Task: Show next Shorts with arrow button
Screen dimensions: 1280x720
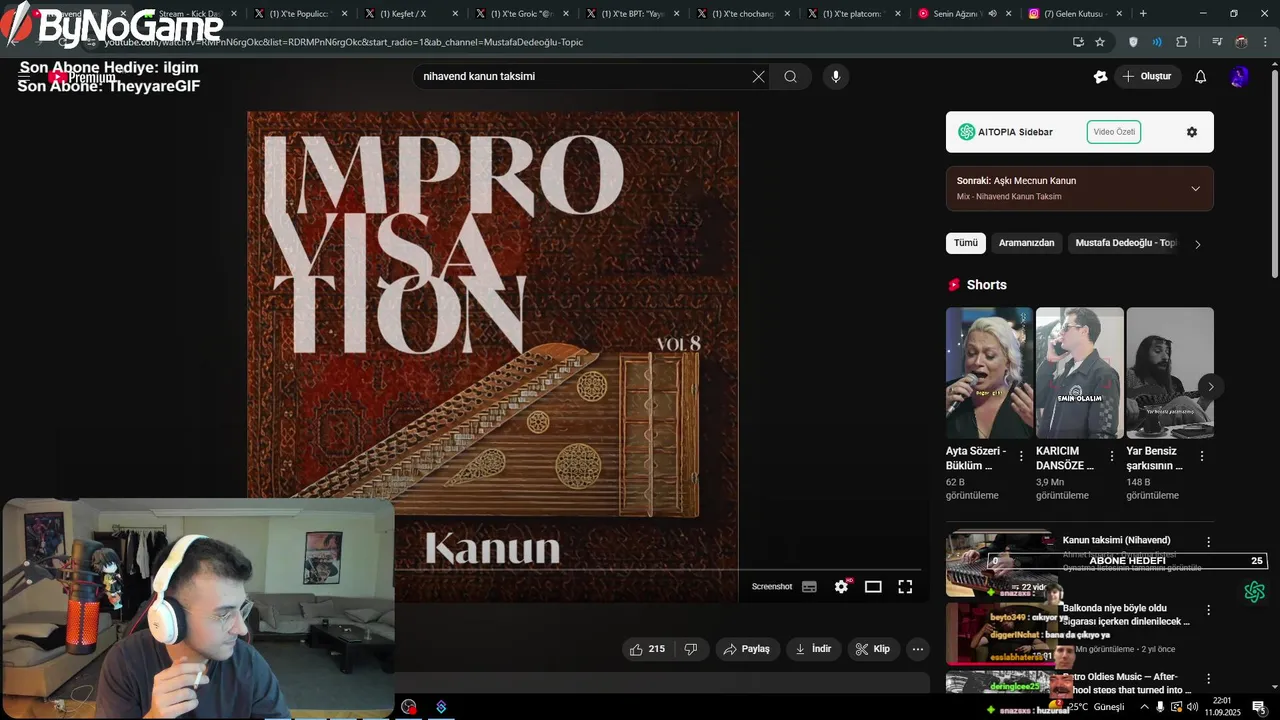Action: [x=1211, y=387]
